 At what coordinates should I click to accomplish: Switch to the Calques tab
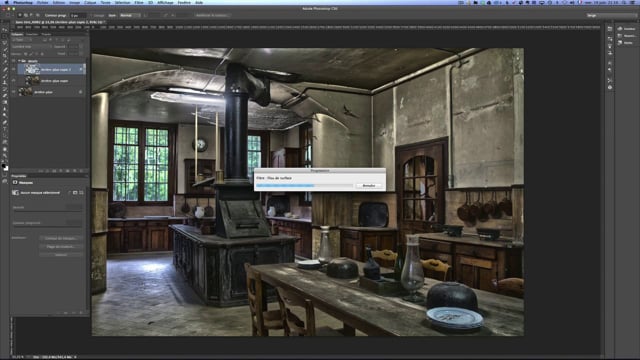pos(17,34)
